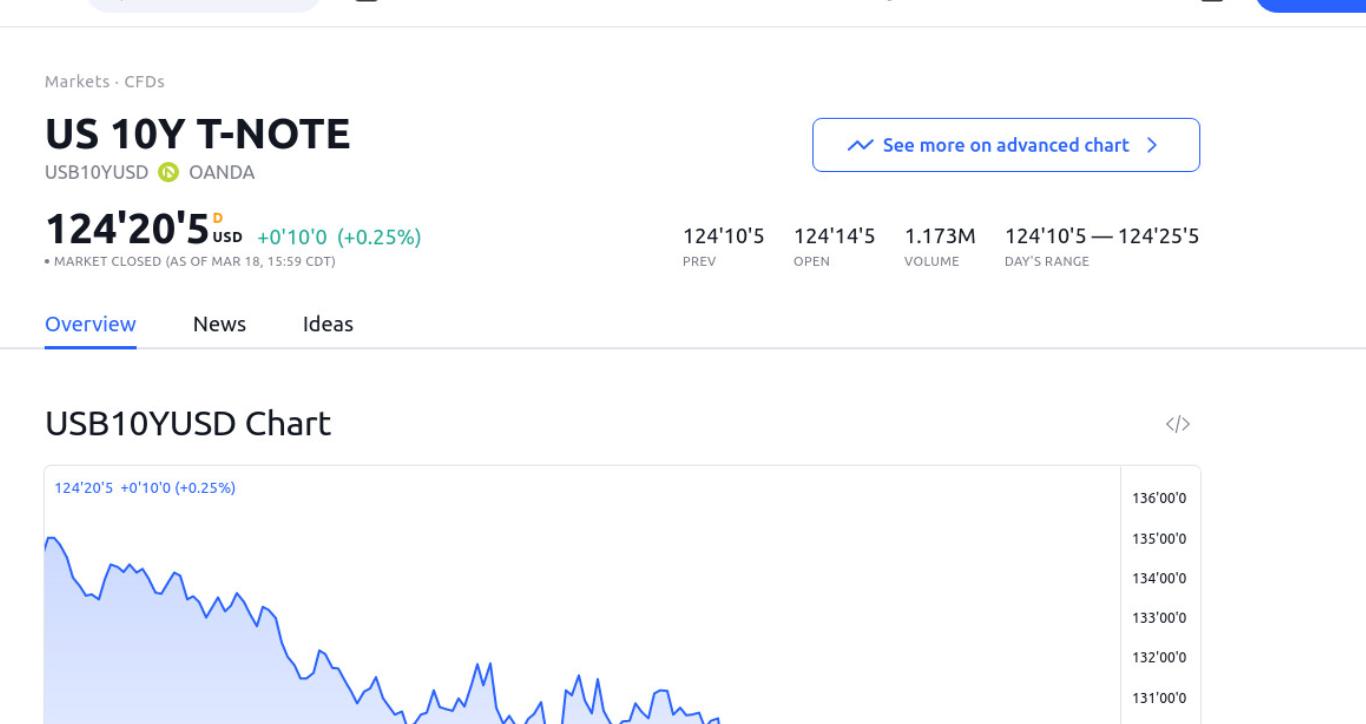This screenshot has height=724, width=1366.
Task: Click the +0'10'0 (+0.25%) change beside price
Action: tap(339, 237)
